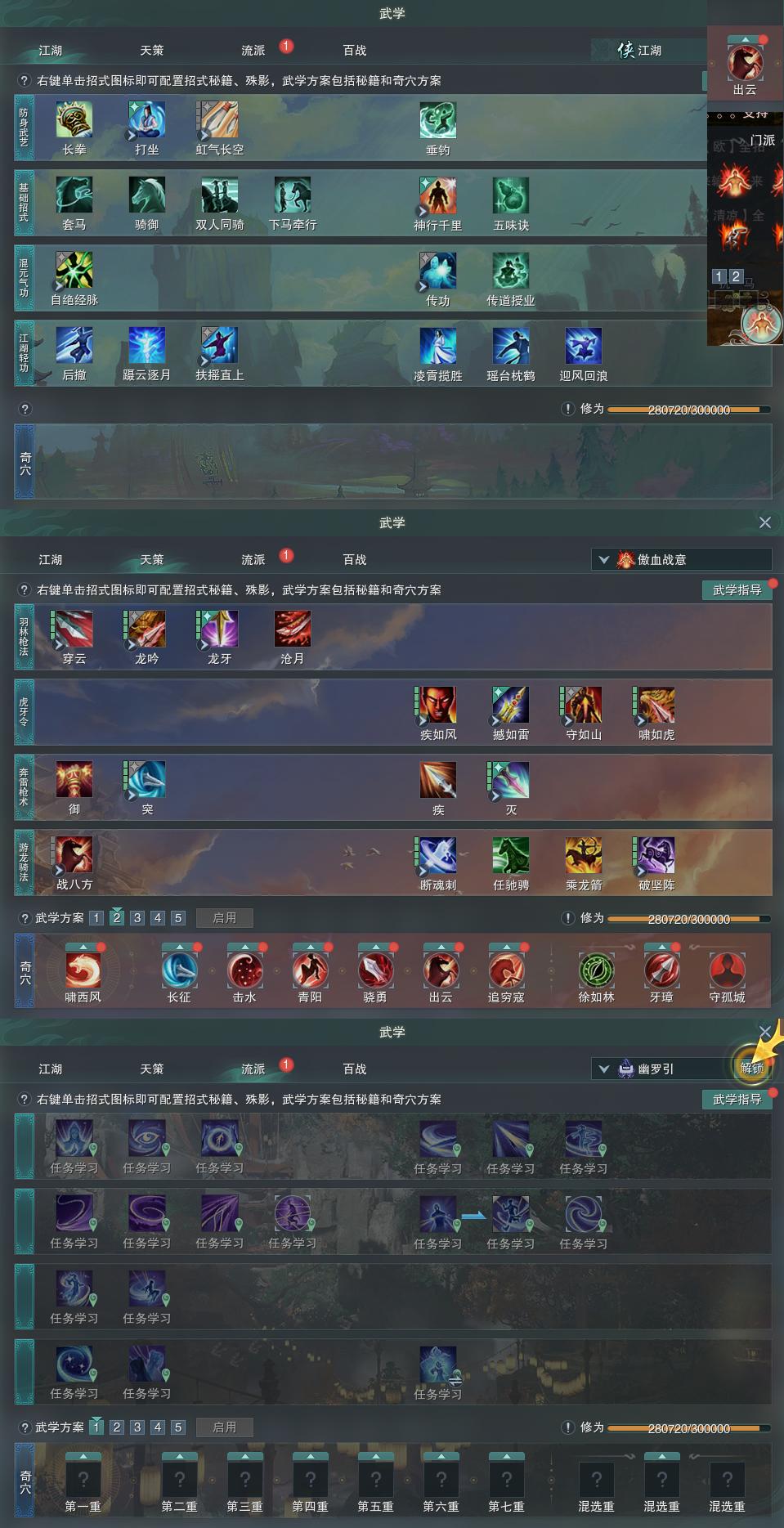Select scheme 5 in the 幽罗引 panel

pyautogui.click(x=178, y=1427)
